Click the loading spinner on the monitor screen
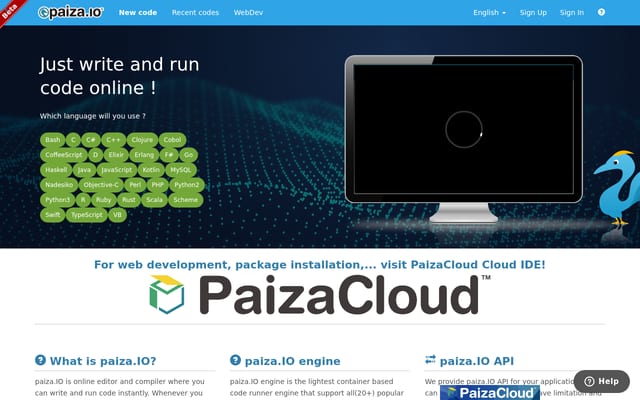This screenshot has width=640, height=400. (x=464, y=129)
